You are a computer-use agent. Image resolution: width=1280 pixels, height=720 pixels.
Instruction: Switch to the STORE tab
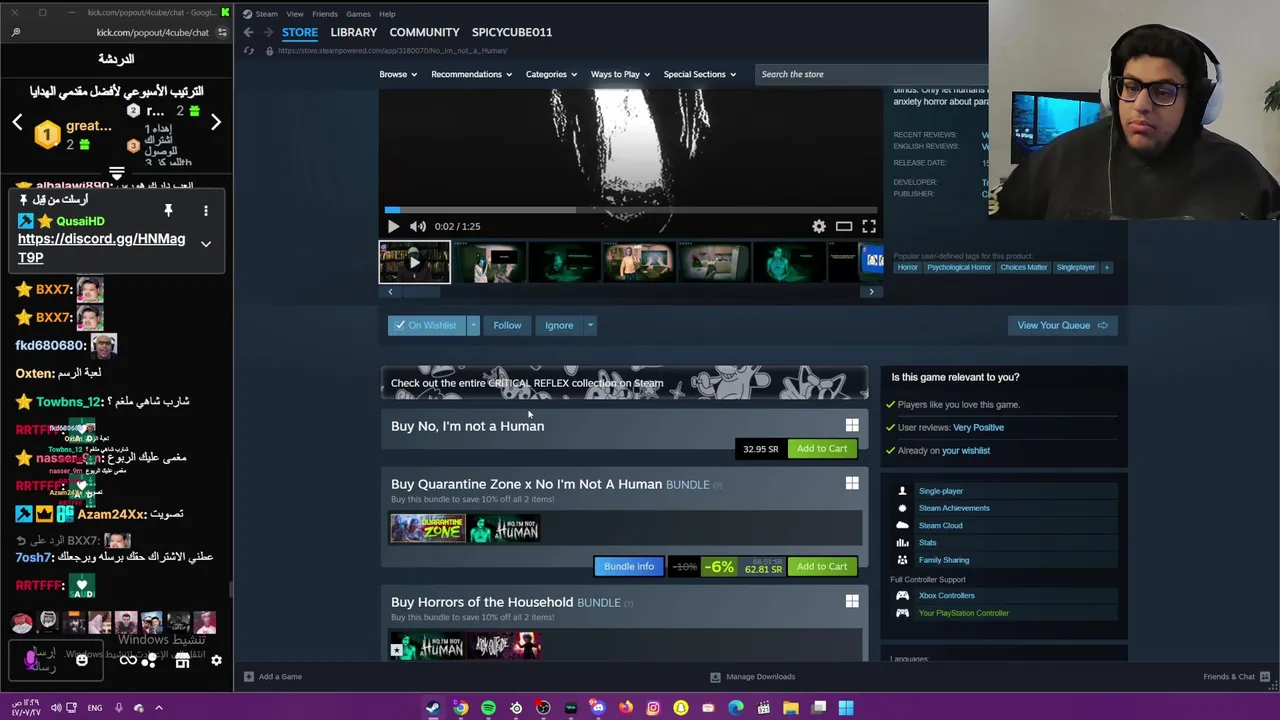coord(299,32)
